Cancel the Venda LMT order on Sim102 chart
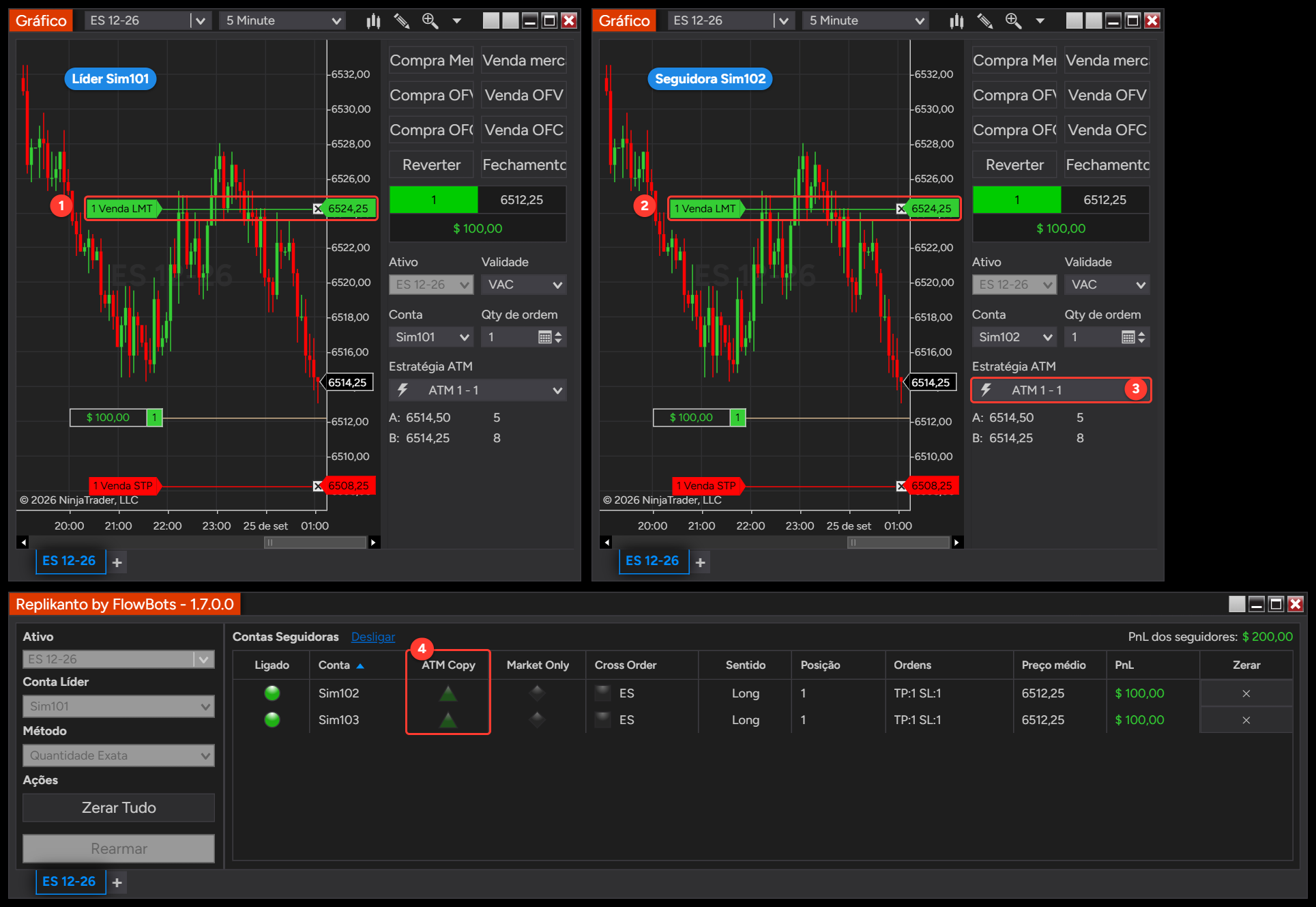The height and width of the screenshot is (907, 1316). [x=901, y=209]
